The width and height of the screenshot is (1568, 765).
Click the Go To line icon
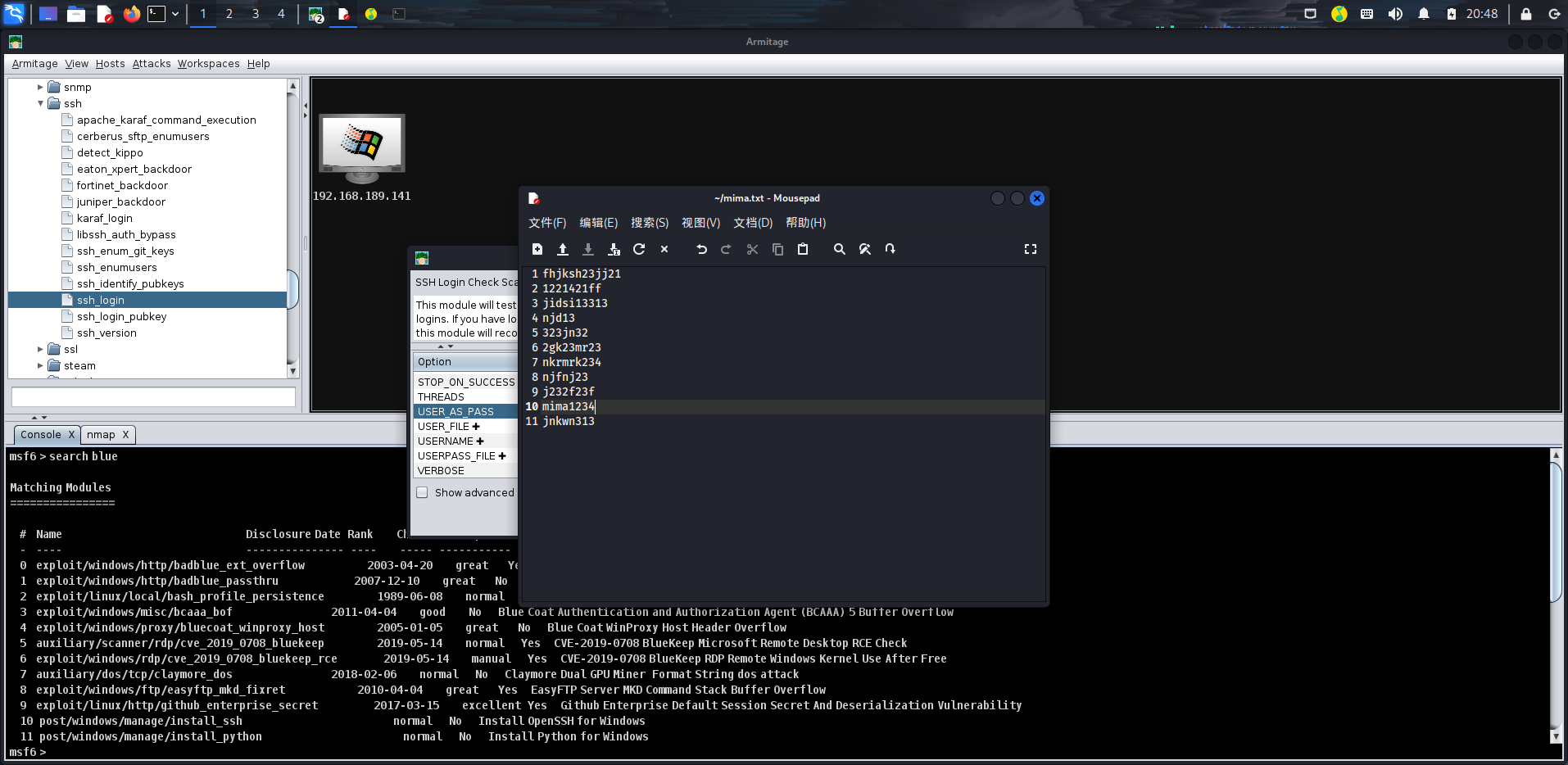tap(890, 249)
